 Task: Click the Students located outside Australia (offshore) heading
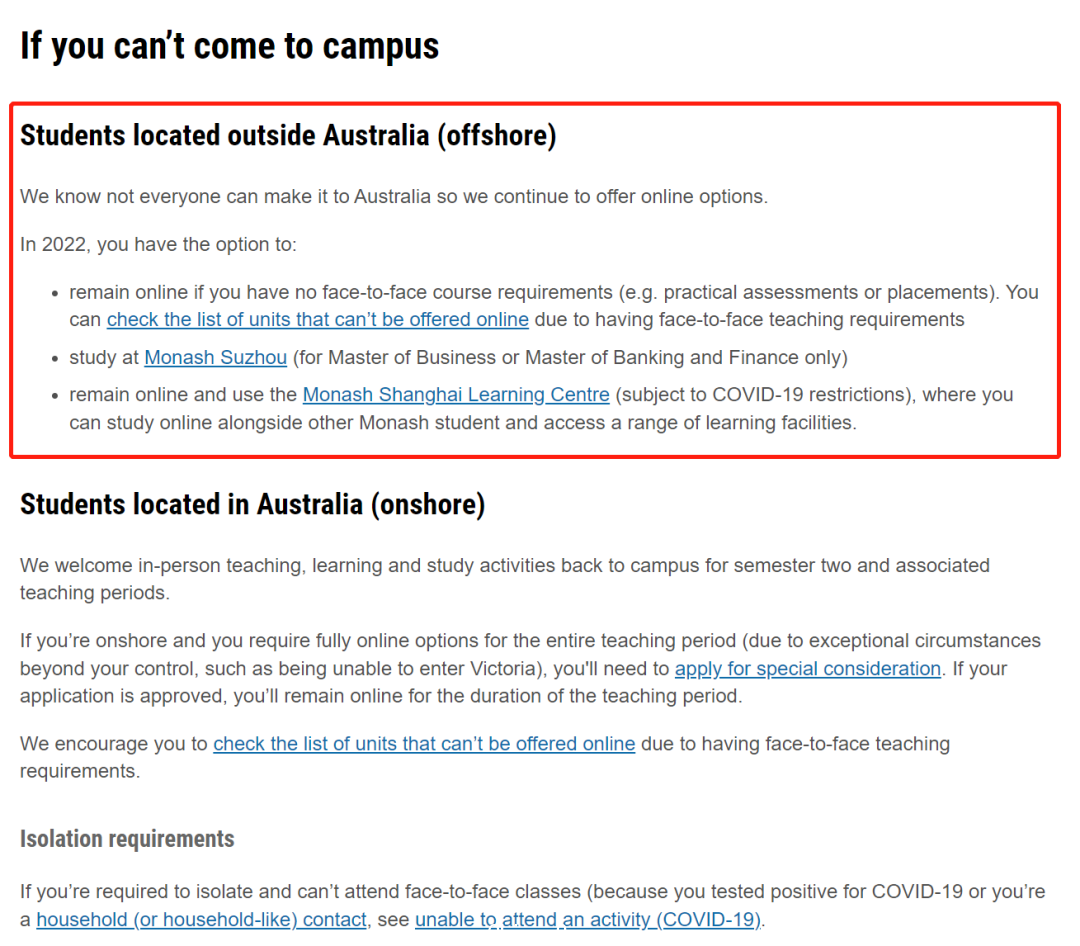[x=288, y=135]
